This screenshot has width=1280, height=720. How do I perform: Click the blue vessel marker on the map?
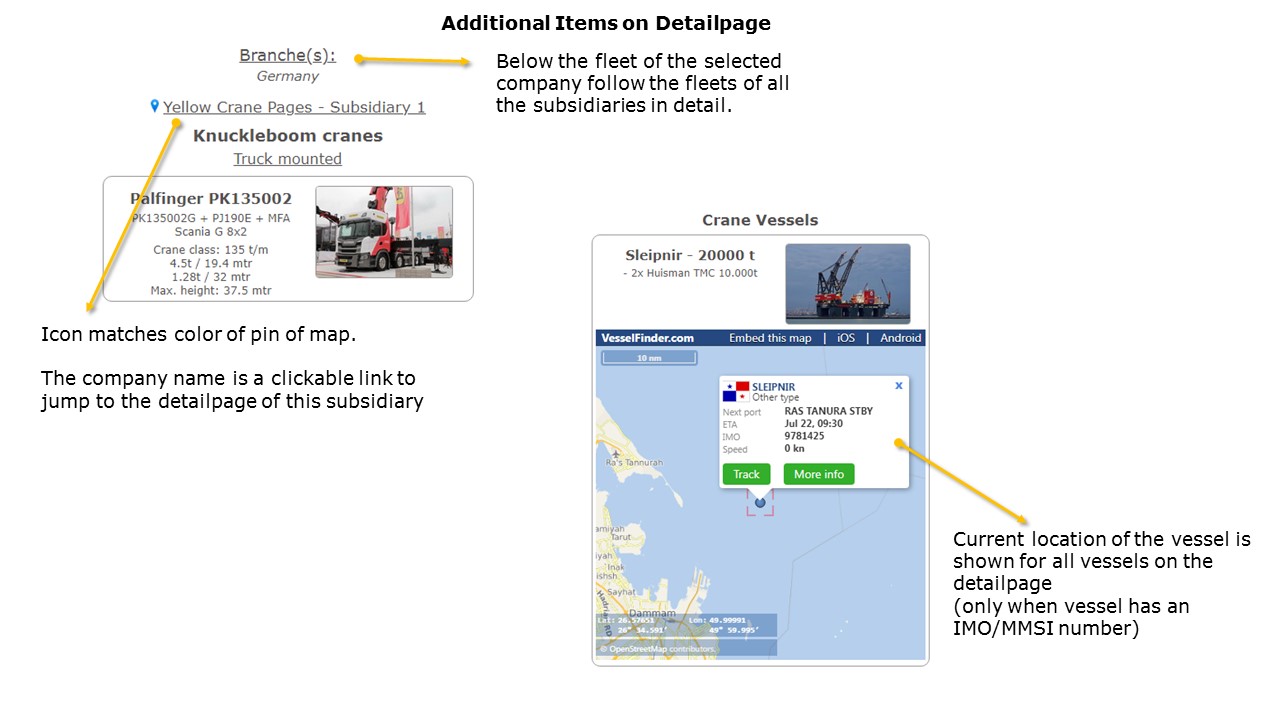(x=760, y=502)
